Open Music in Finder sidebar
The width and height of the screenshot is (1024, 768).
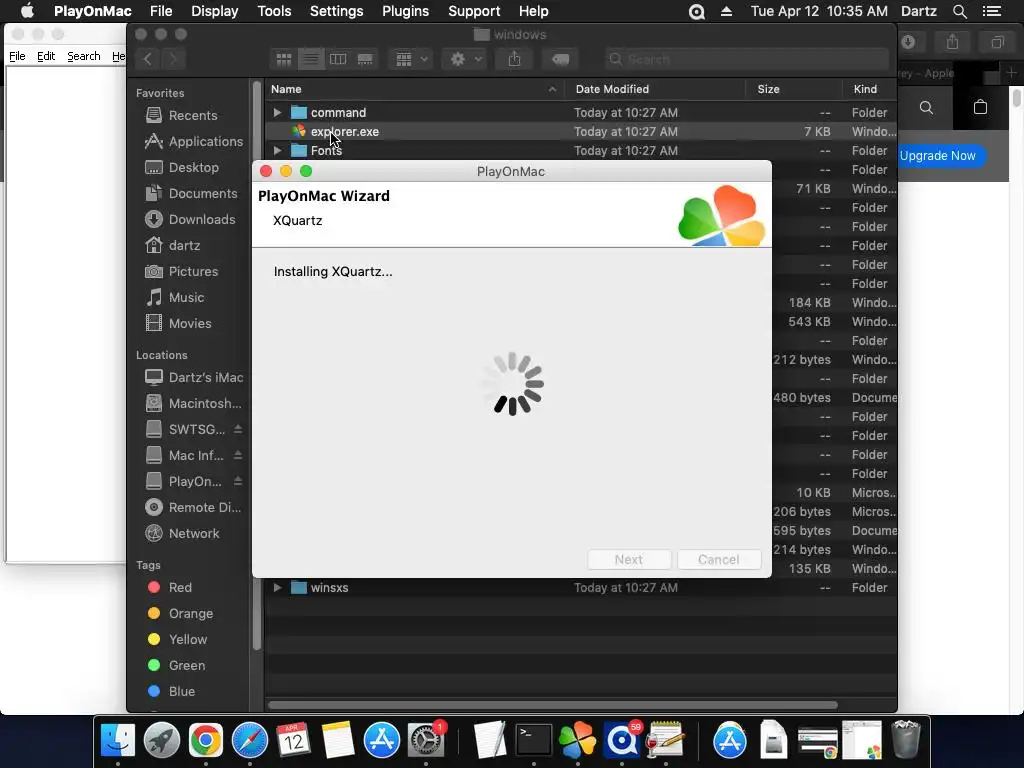point(174,297)
